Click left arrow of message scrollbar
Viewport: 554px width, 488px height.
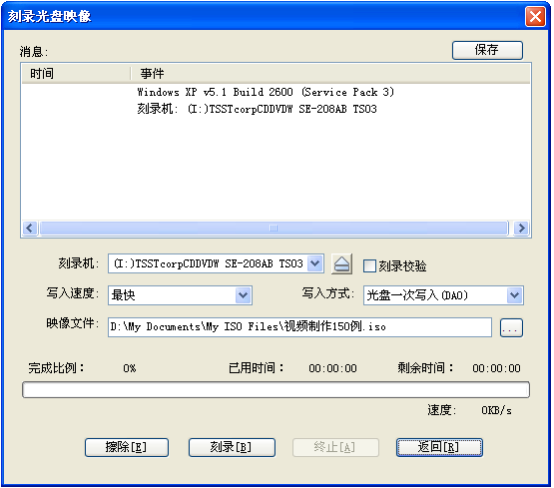tap(30, 228)
